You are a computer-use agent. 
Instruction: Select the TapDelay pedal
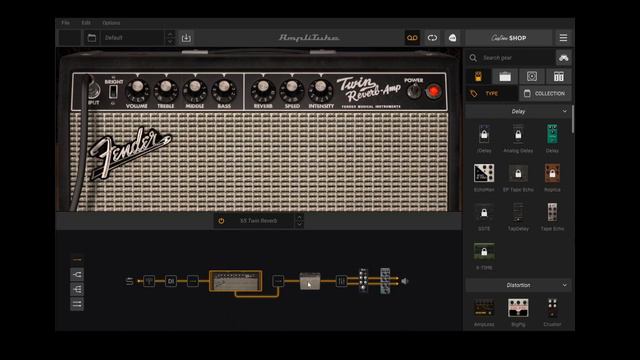coord(518,212)
